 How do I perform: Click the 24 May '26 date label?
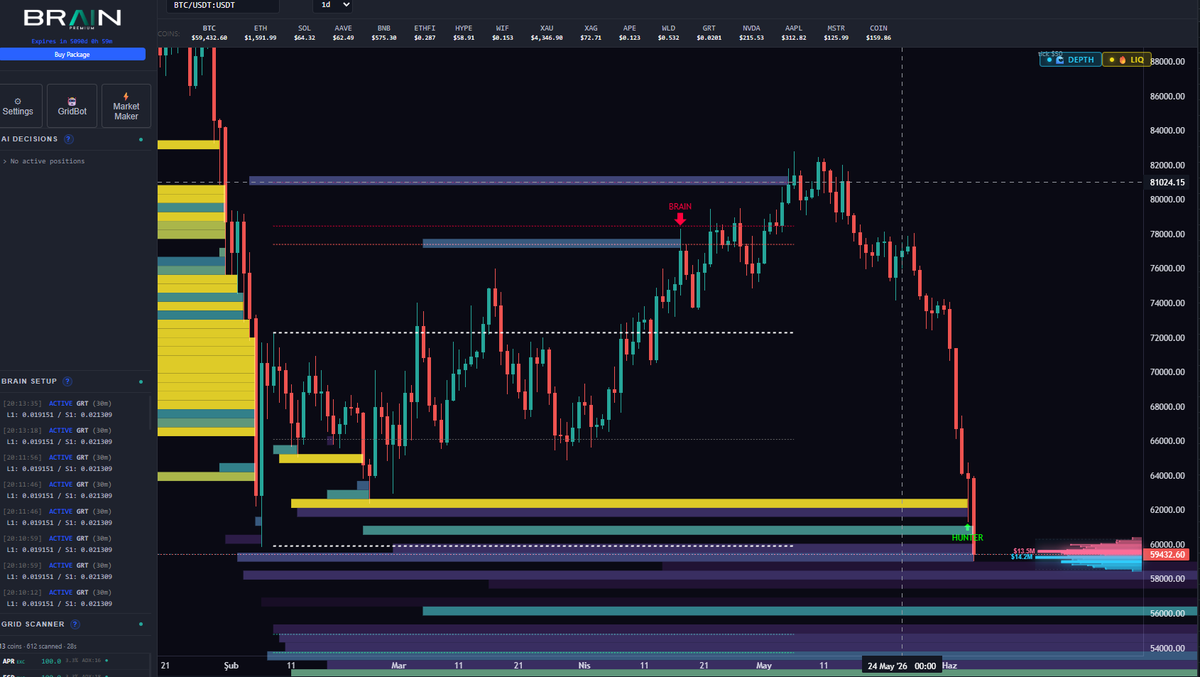tap(902, 666)
